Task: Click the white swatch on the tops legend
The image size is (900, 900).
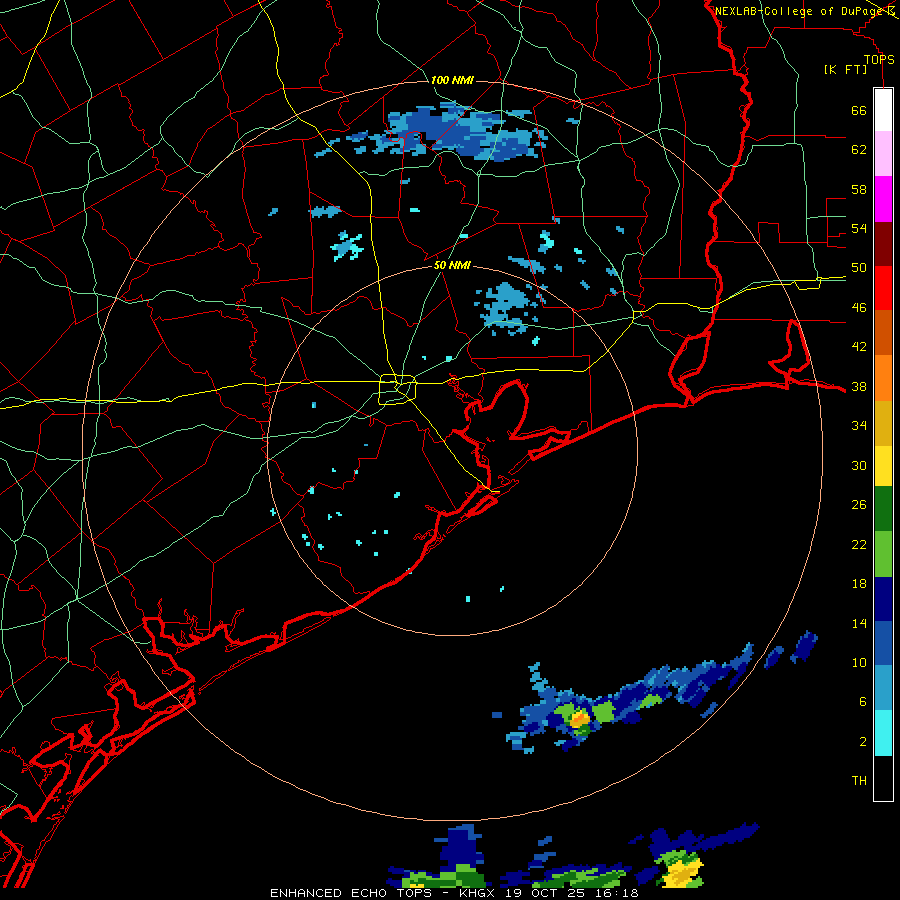Action: tap(883, 110)
